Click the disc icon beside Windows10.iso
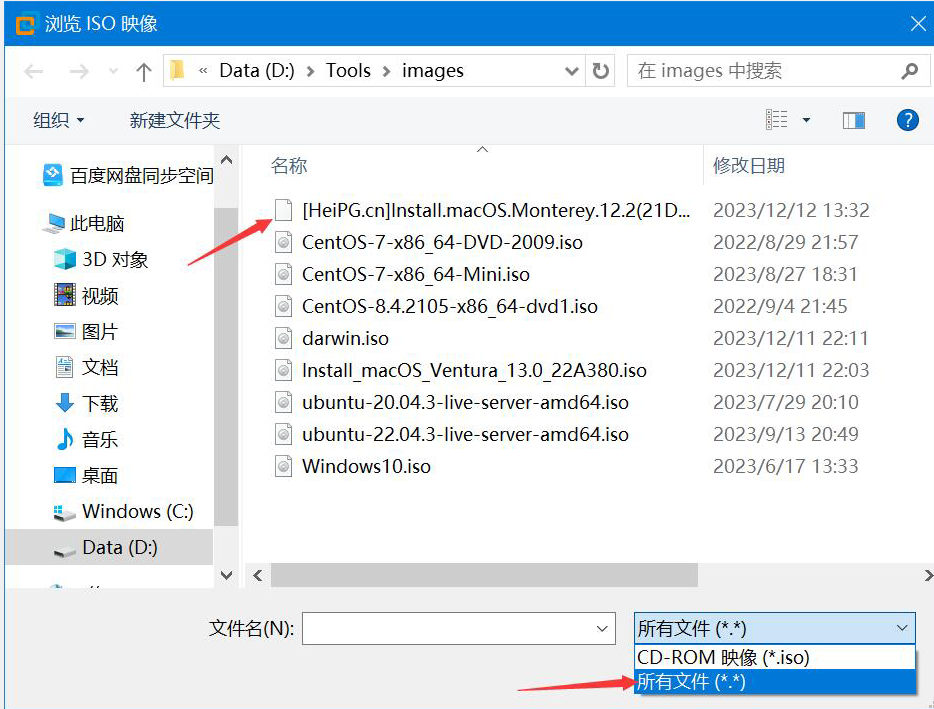Screen dimensions: 934x709 coord(284,467)
